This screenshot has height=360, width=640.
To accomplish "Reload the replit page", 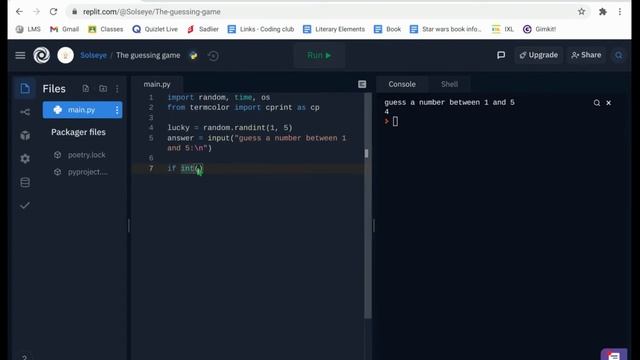I will coord(53,12).
